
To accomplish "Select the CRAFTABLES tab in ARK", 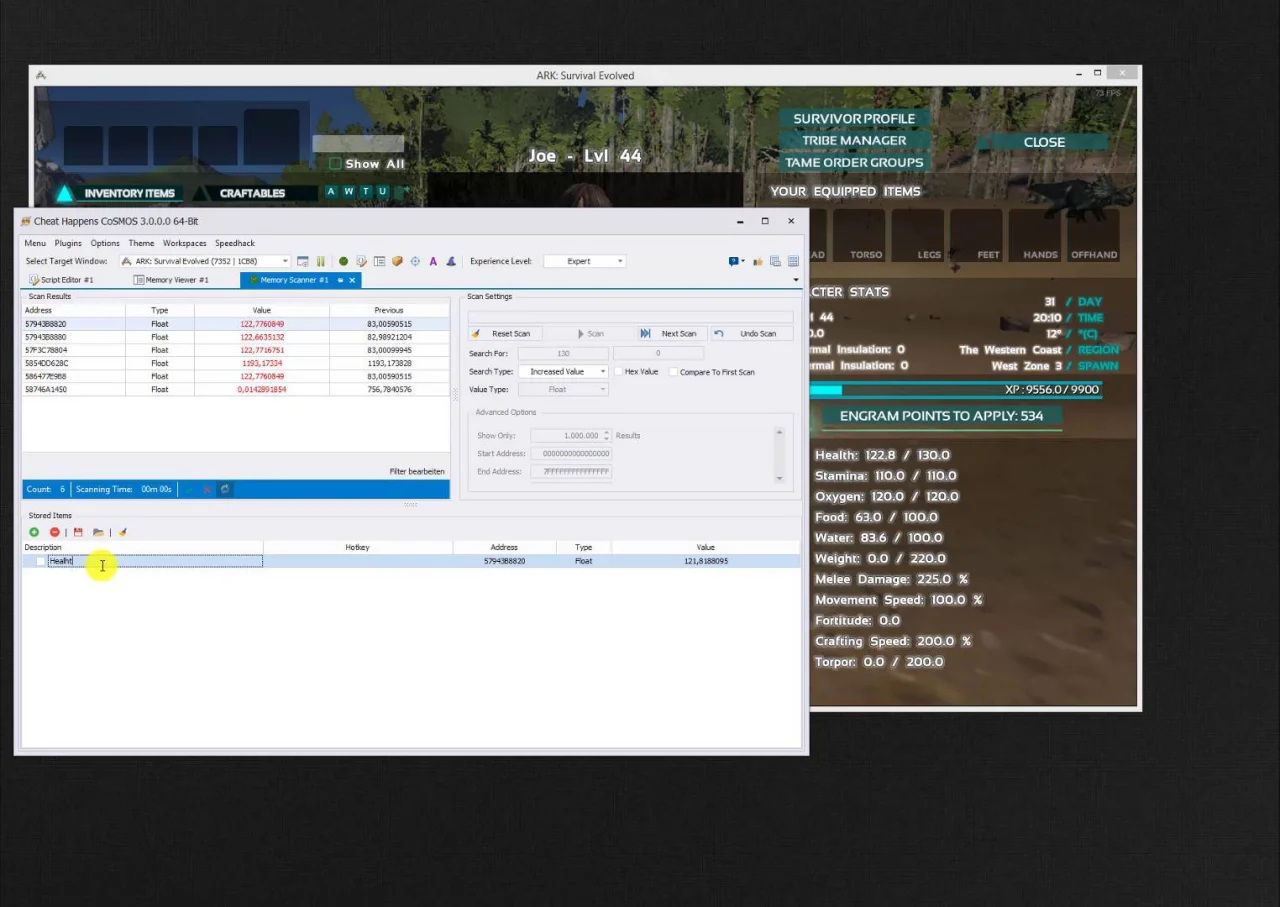I will pos(252,193).
